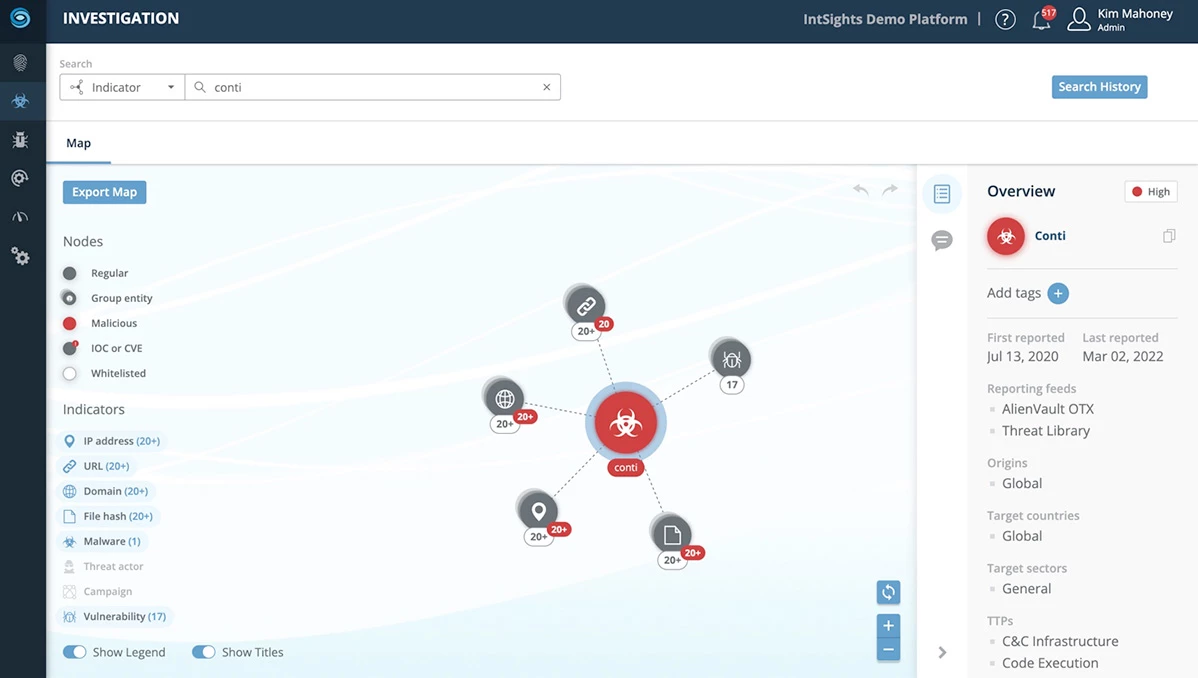Click the fingerprint icon in left sidebar

(20, 63)
